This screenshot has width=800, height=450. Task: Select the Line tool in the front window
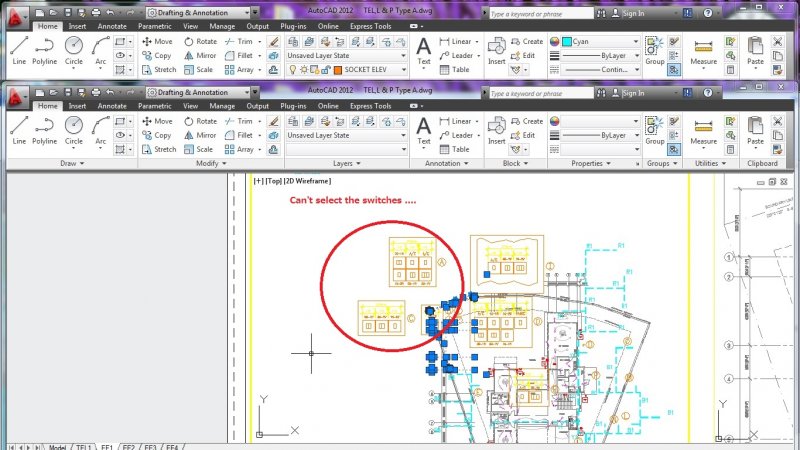point(19,130)
